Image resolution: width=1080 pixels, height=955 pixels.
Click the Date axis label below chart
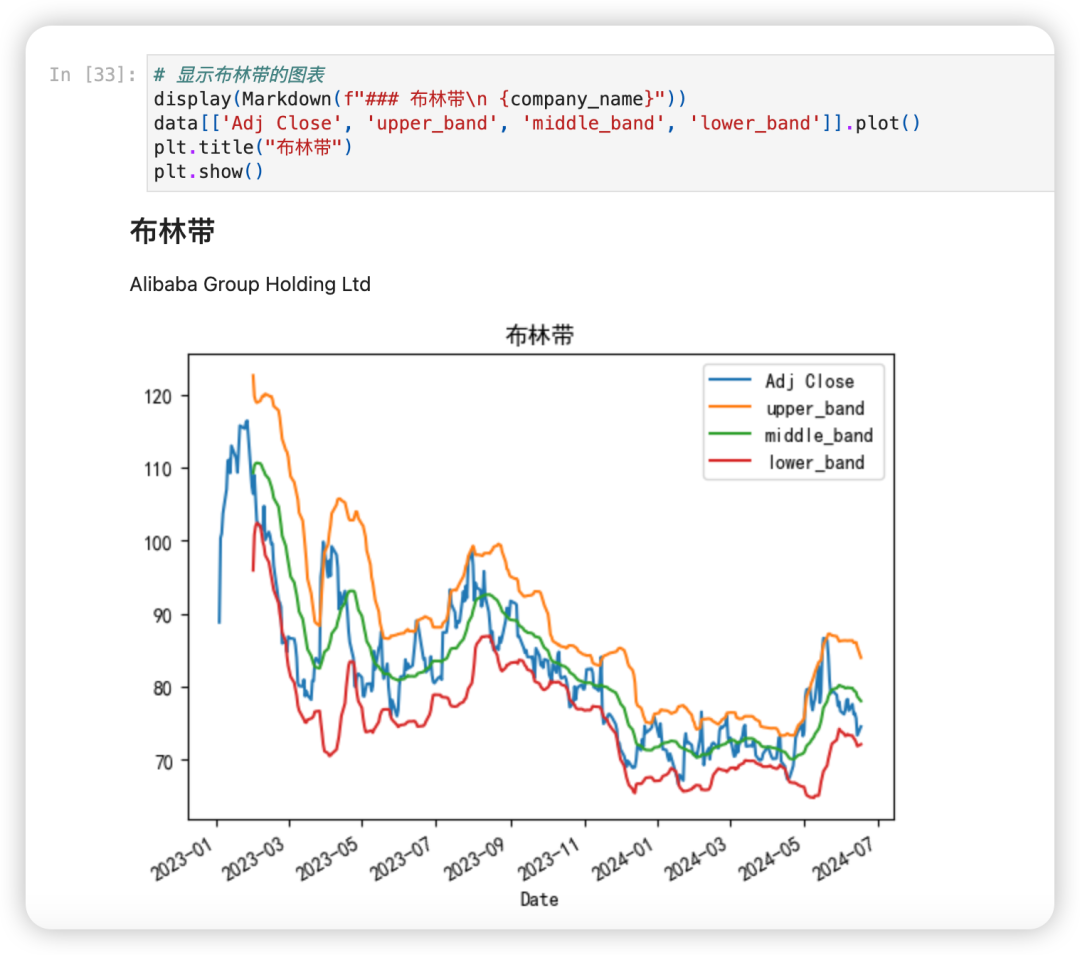click(x=538, y=898)
